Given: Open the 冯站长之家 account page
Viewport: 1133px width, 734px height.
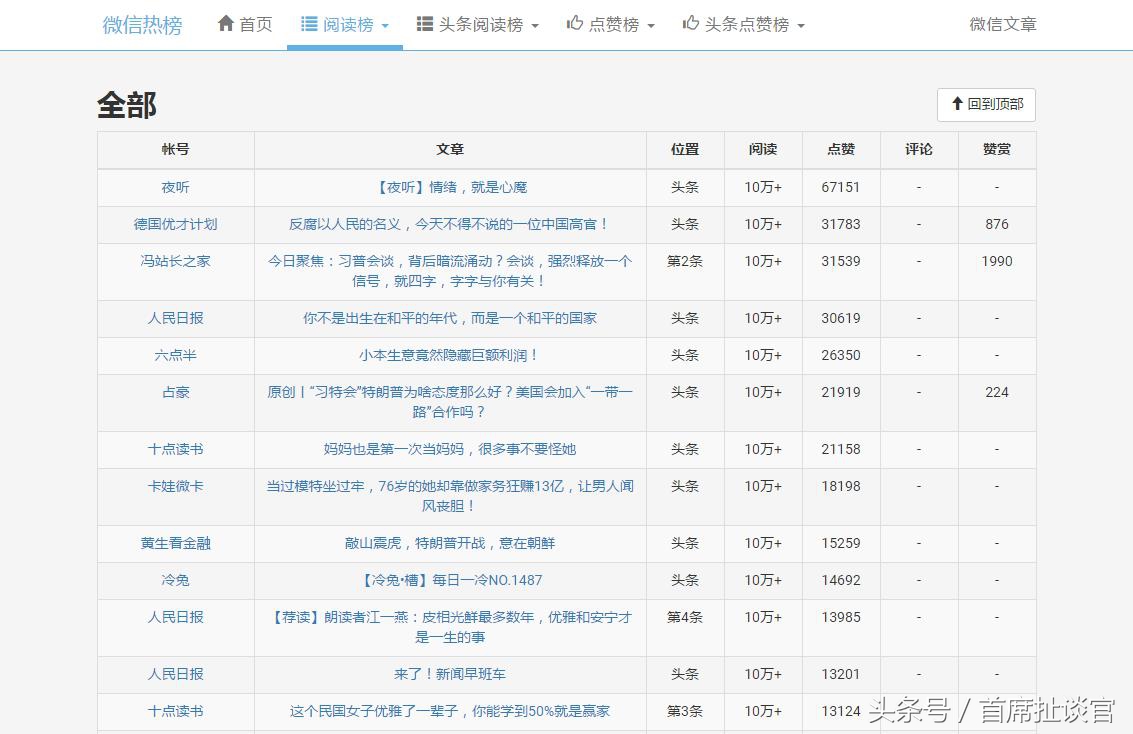Looking at the screenshot, I should pyautogui.click(x=175, y=261).
